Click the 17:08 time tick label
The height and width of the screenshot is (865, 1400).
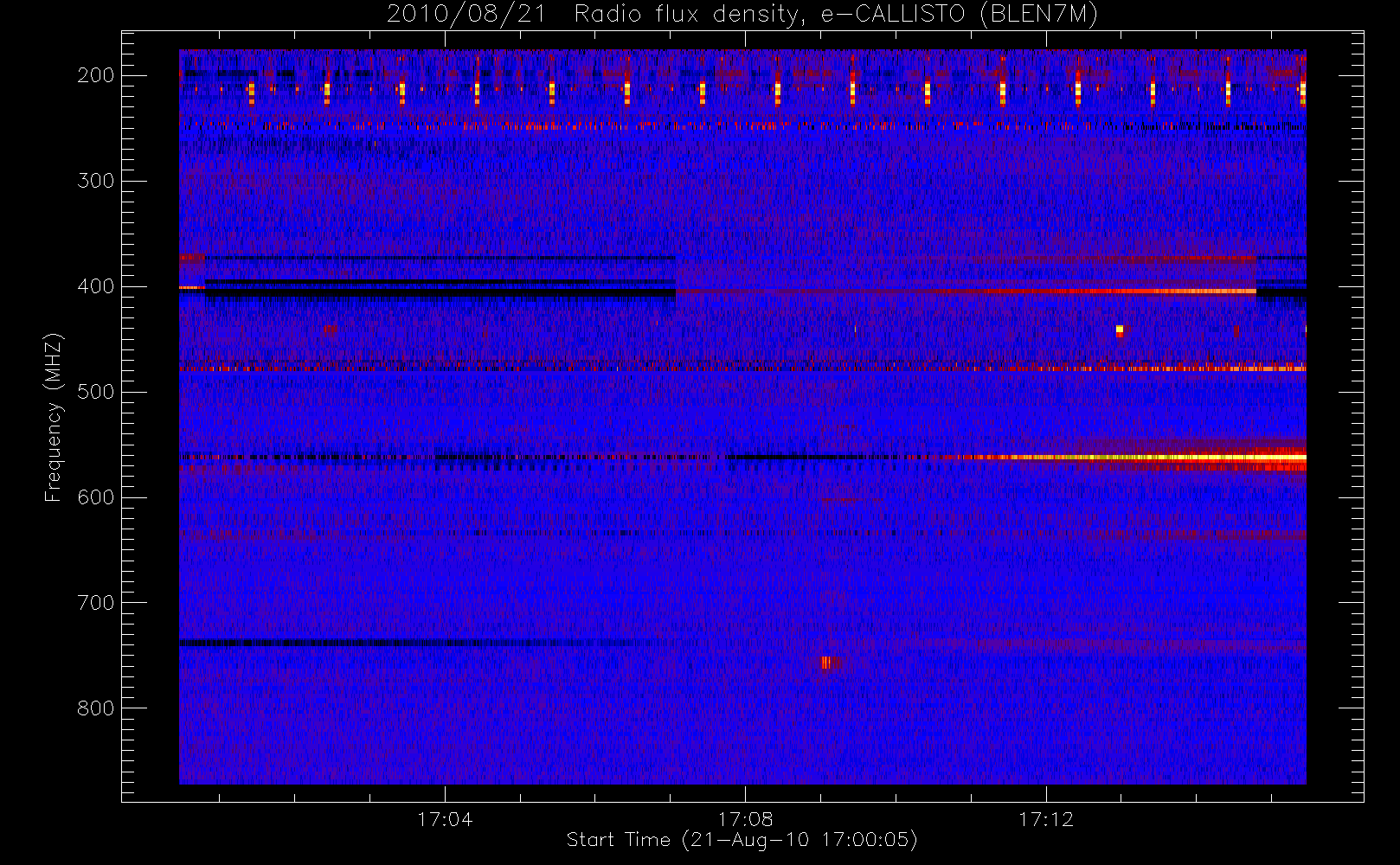[x=745, y=819]
